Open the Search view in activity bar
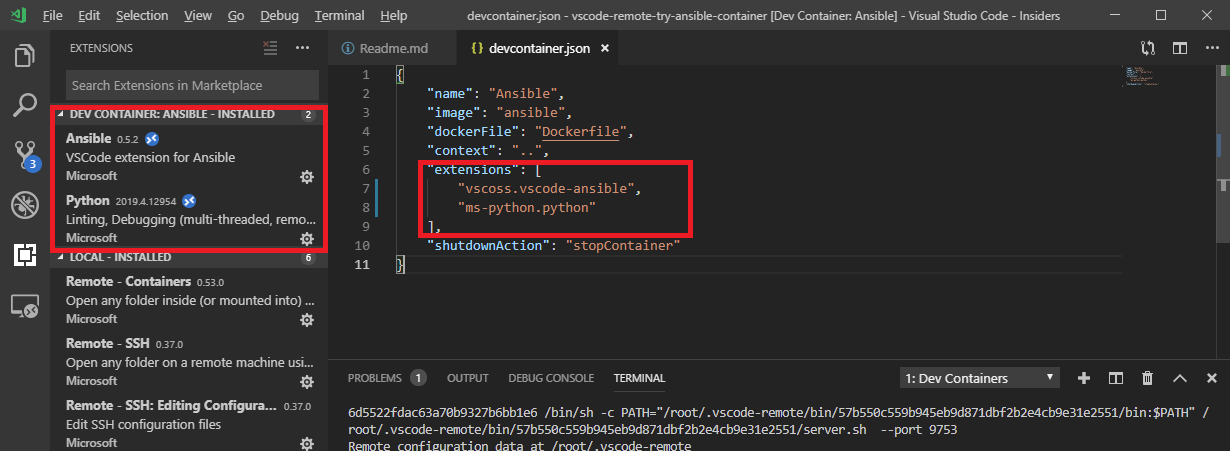The height and width of the screenshot is (451, 1230). coord(25,105)
